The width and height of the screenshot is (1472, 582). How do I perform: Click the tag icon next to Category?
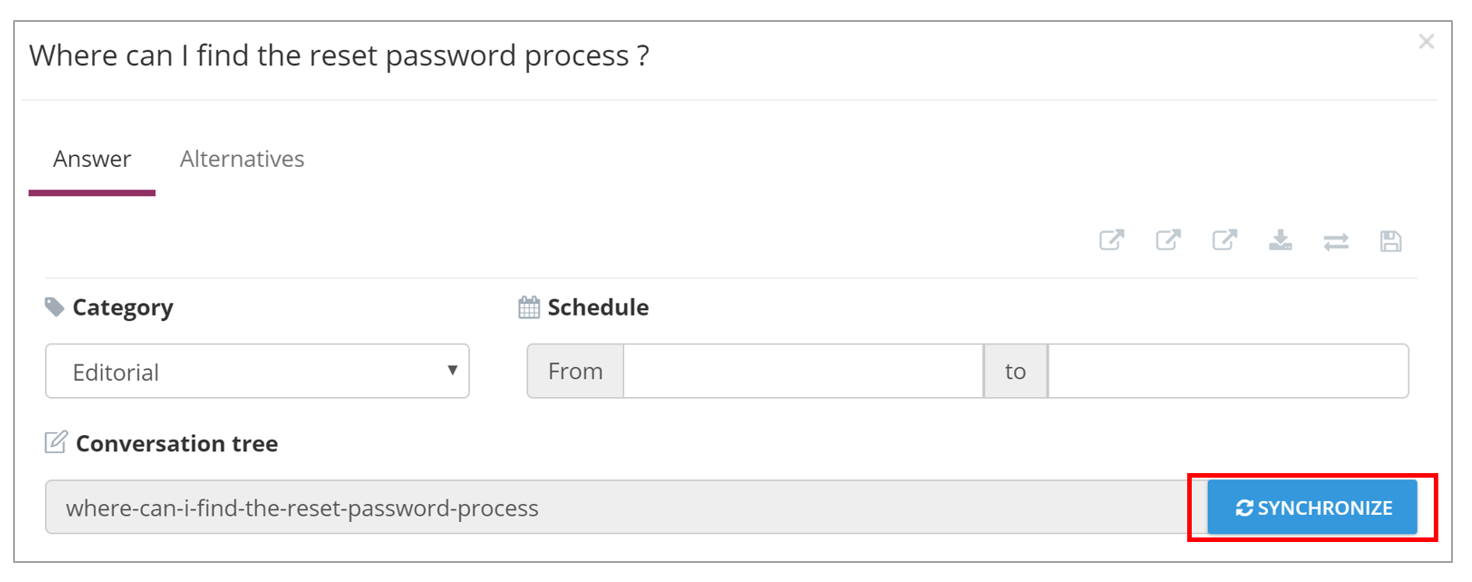pos(55,307)
